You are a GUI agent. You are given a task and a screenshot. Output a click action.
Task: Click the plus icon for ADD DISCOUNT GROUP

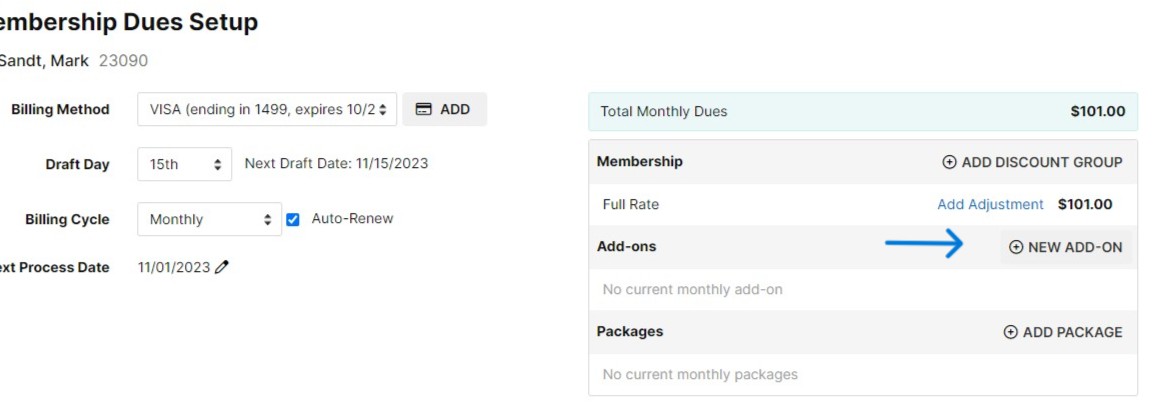[949, 162]
